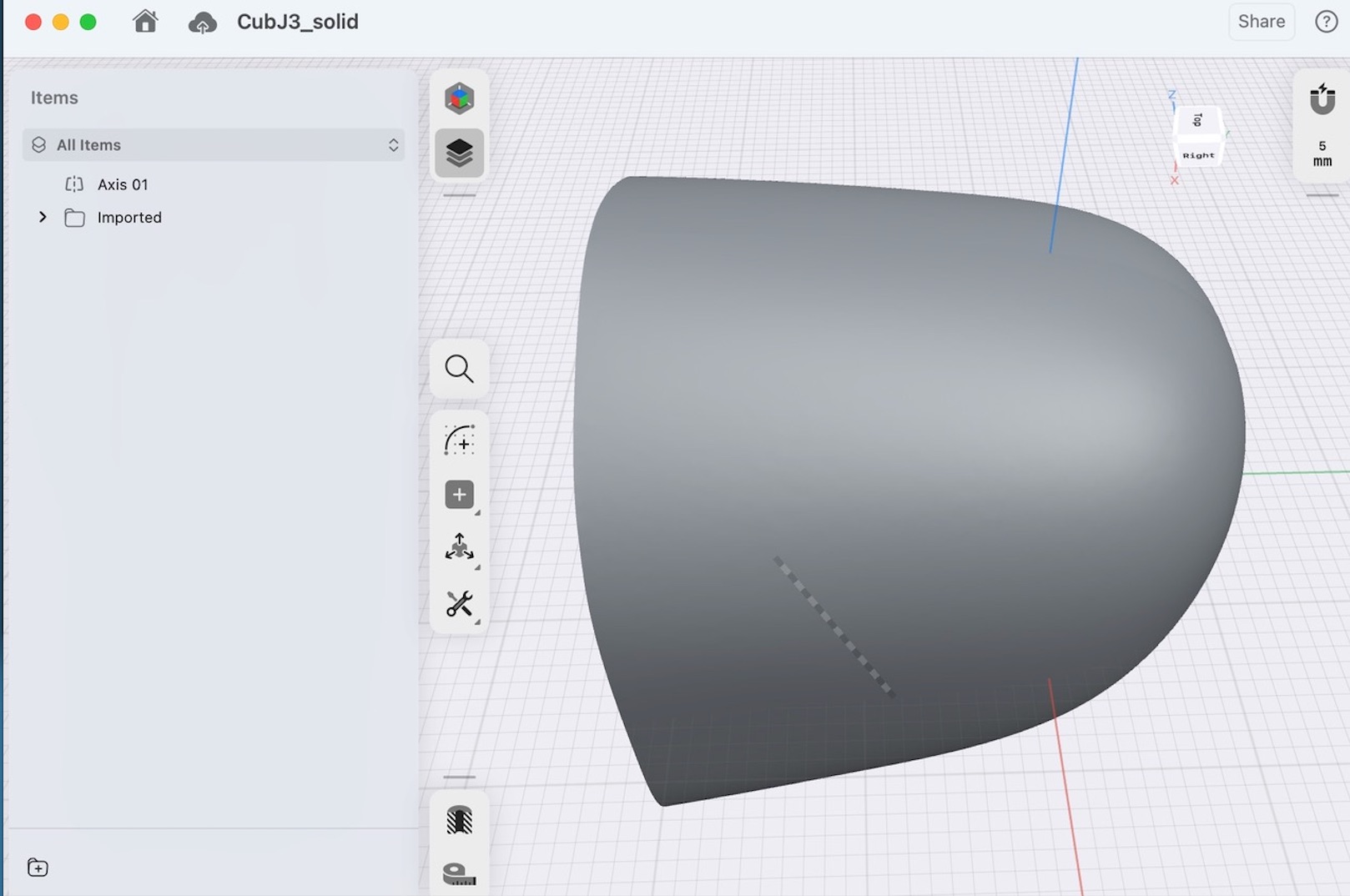
Task: Toggle the Items layers panel icon
Action: [459, 154]
